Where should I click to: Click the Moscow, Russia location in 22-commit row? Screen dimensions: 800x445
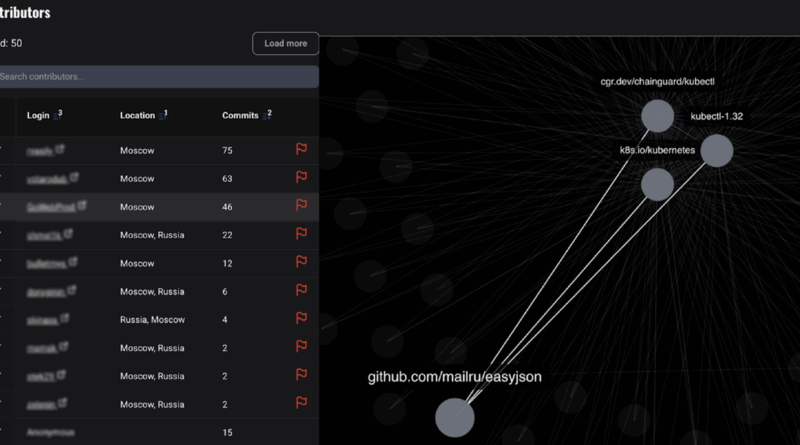[152, 235]
